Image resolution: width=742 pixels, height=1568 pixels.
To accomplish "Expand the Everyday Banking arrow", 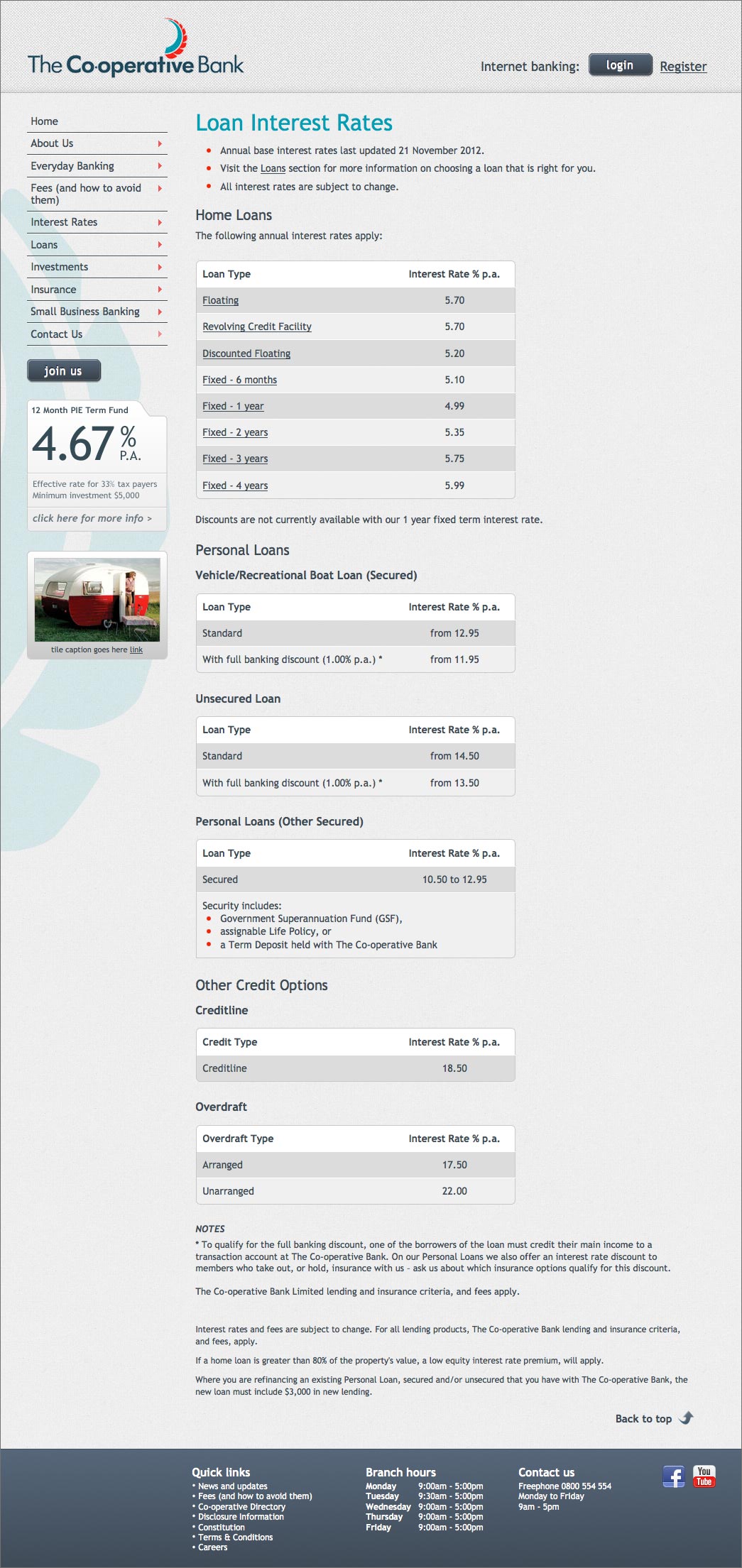I will (160, 166).
